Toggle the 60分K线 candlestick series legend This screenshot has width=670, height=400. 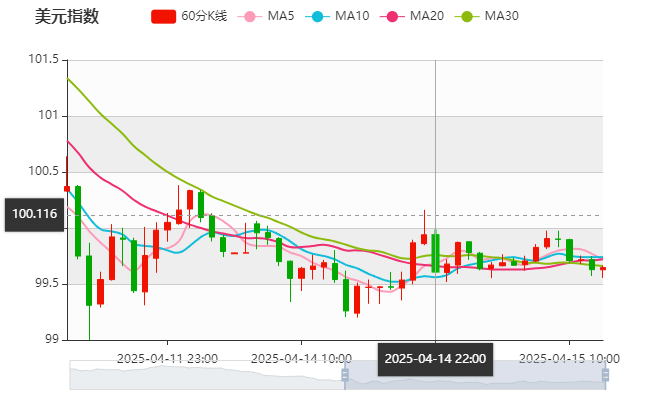tap(189, 16)
